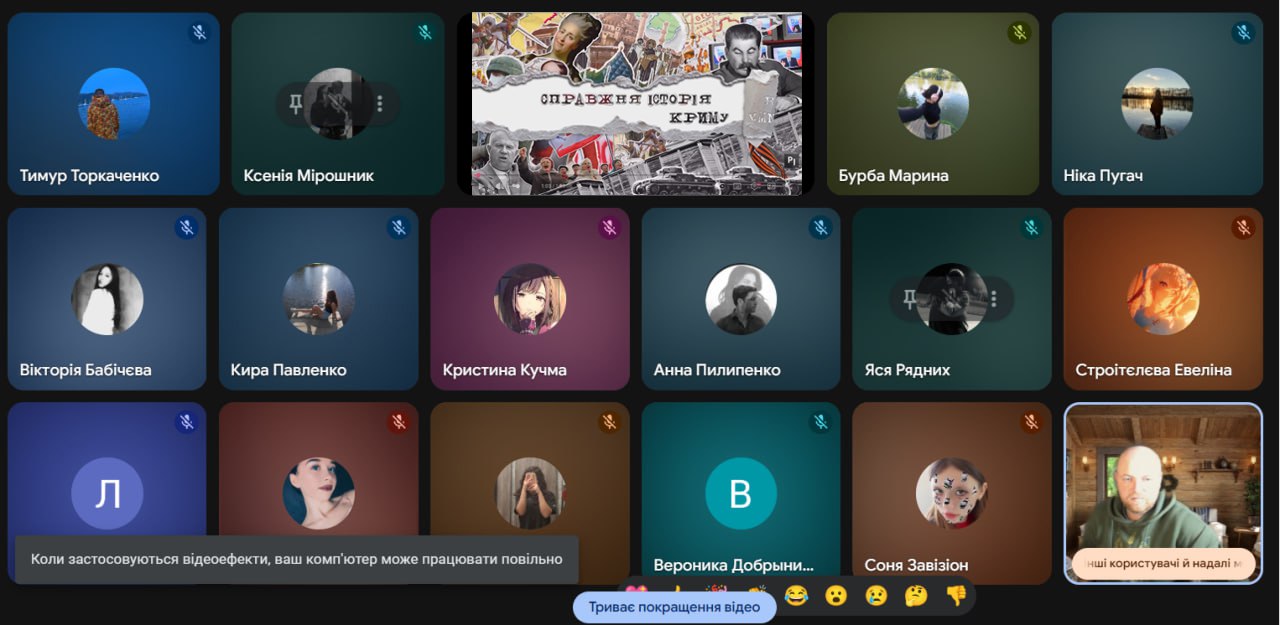Open three-dot menu on Яся Рядних's tile
1280x625 pixels.
(x=994, y=299)
